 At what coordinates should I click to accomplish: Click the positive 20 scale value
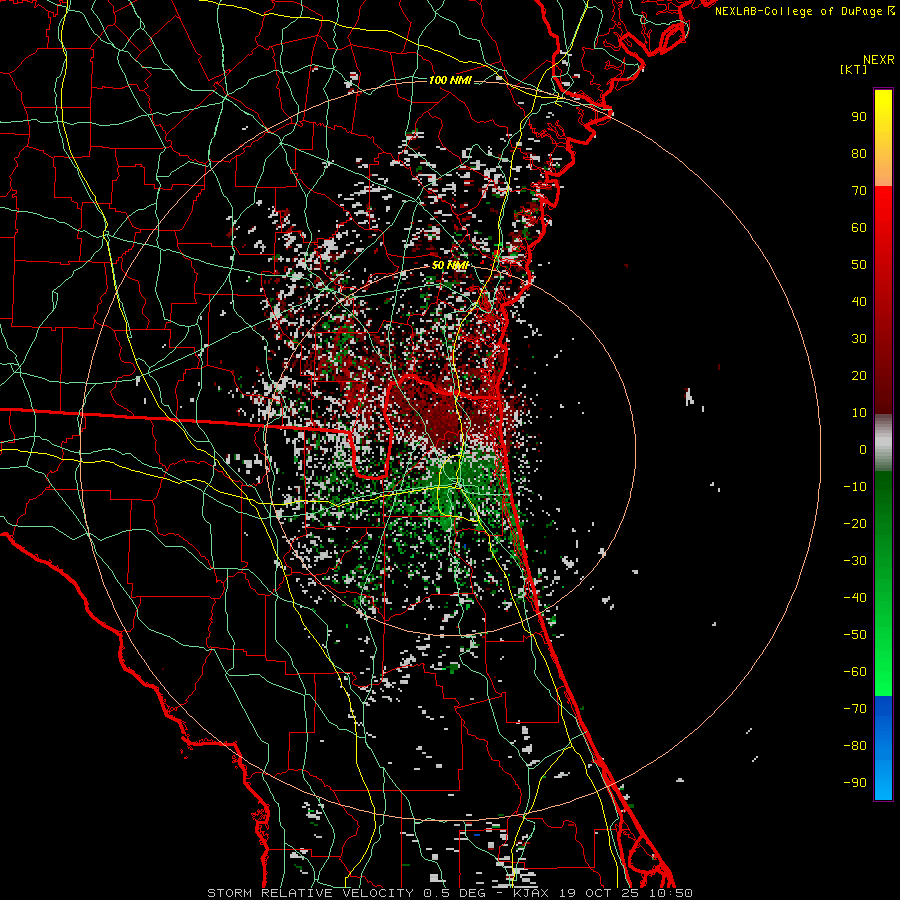[859, 375]
